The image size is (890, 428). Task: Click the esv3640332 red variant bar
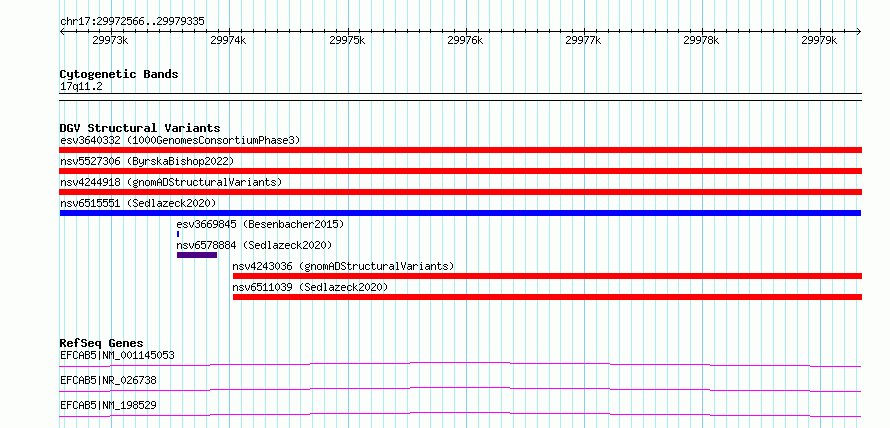[460, 150]
